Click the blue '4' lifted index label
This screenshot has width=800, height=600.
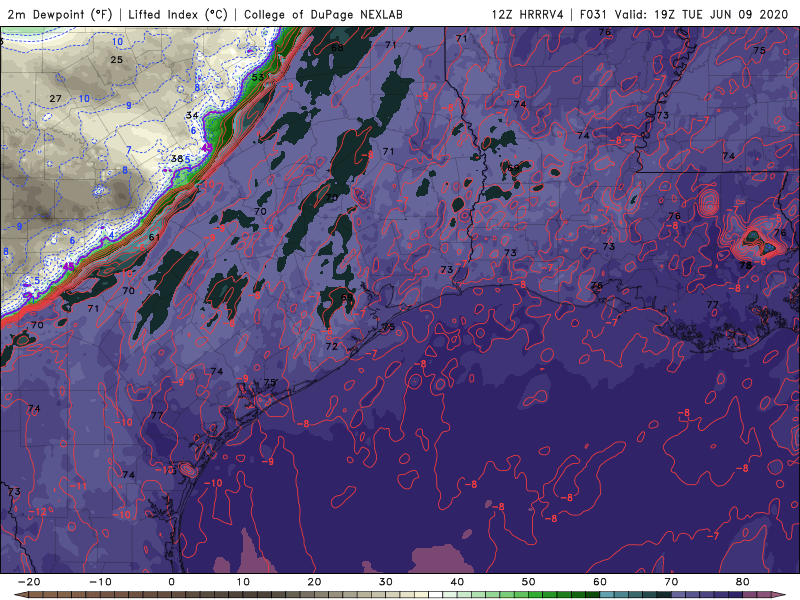click(111, 235)
